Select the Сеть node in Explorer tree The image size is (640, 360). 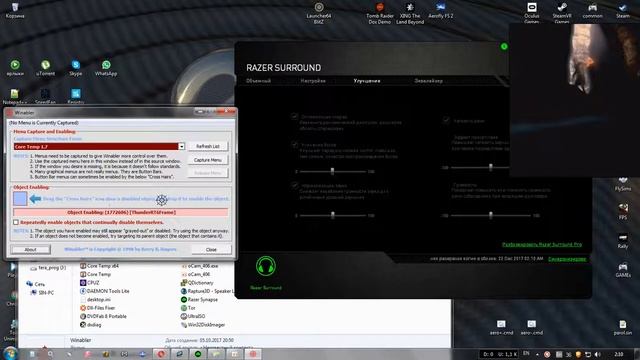tap(36, 284)
